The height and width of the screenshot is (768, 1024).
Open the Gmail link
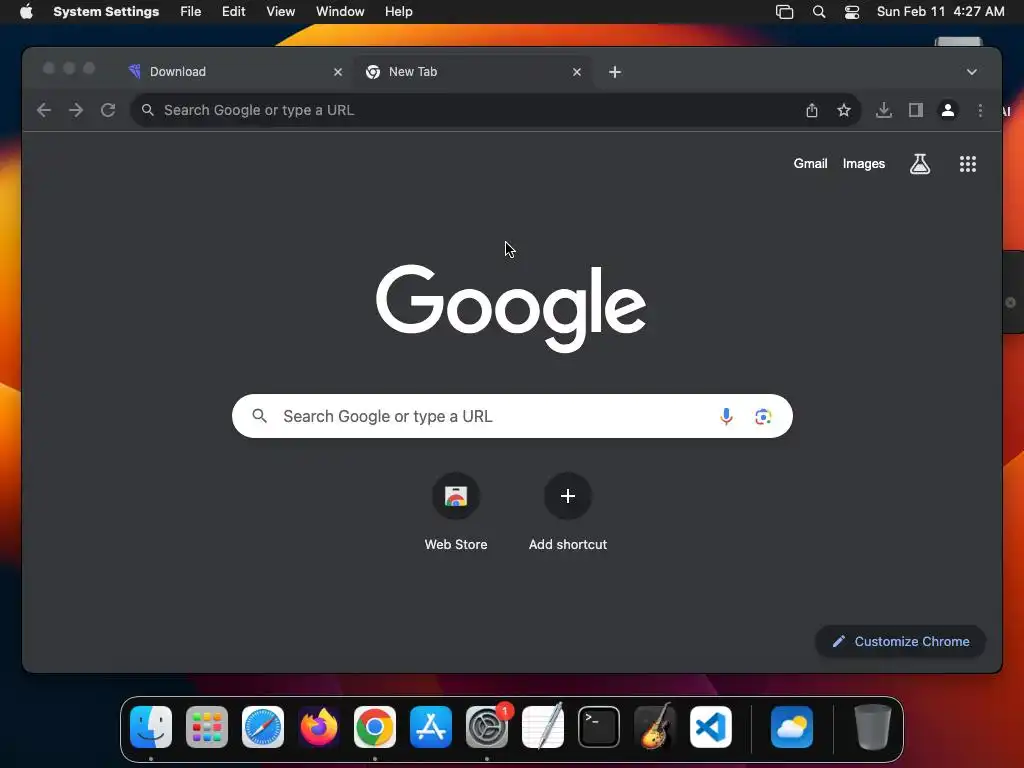810,164
